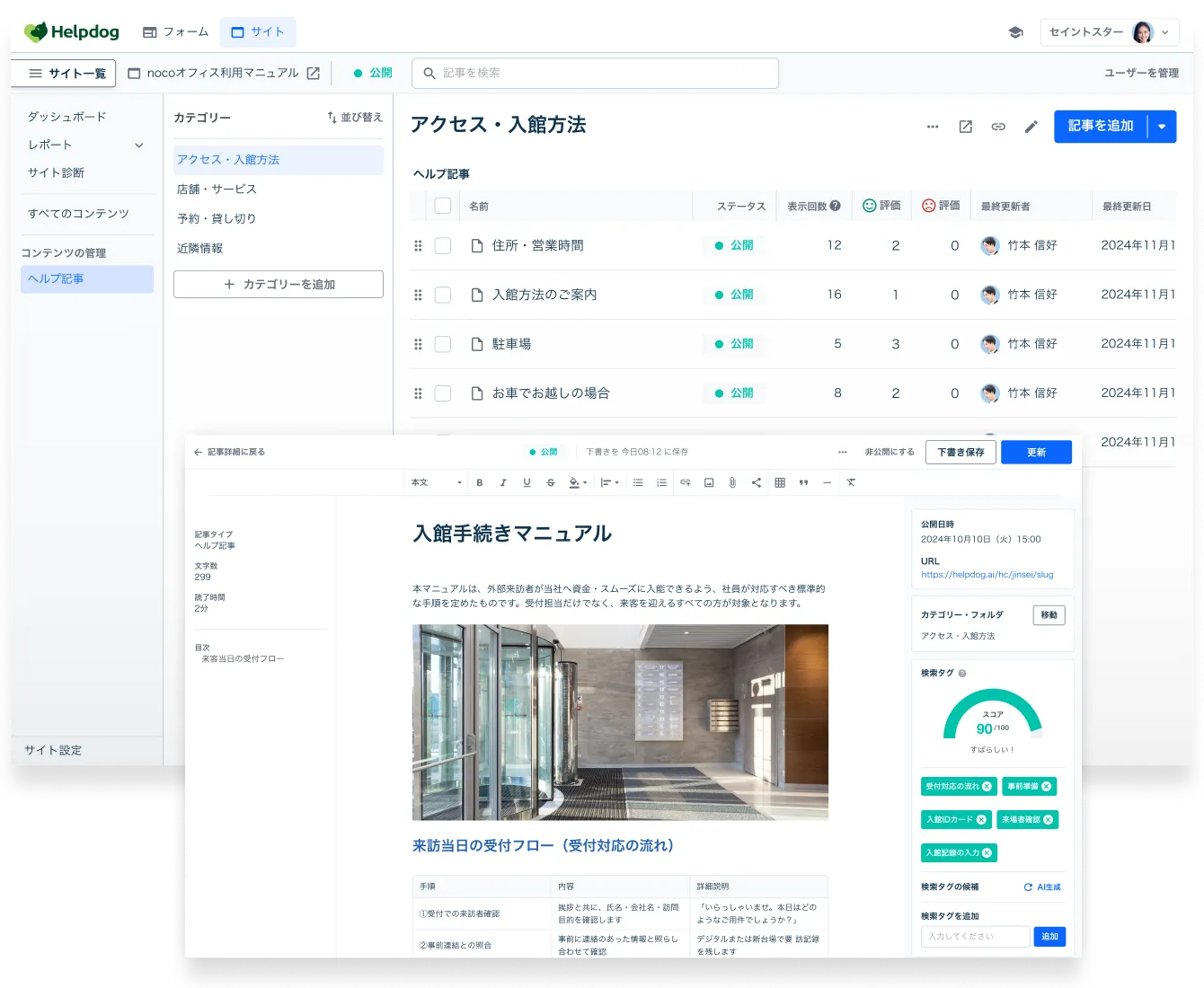Copy the category link icon

998,127
